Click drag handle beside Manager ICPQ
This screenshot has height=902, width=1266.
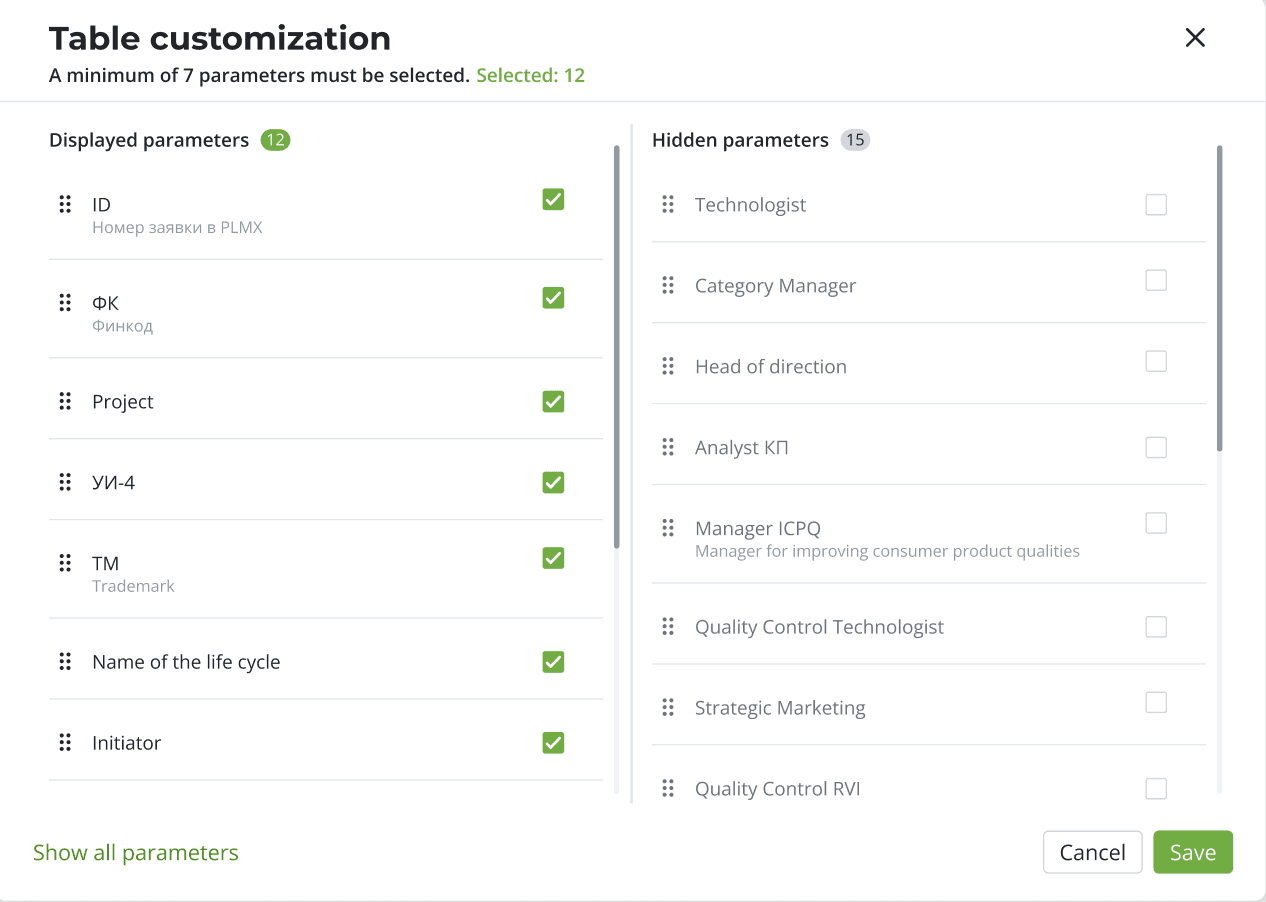click(668, 528)
